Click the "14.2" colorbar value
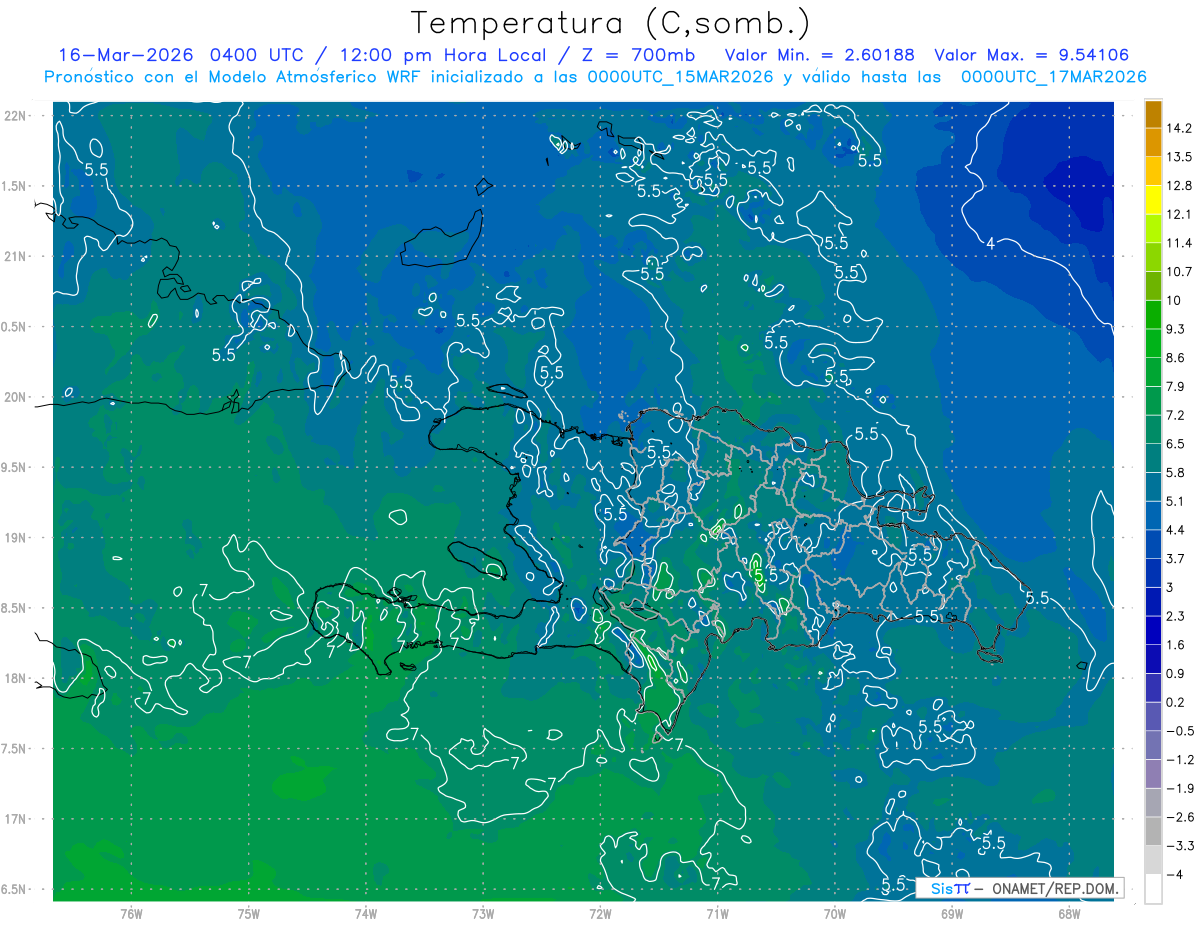This screenshot has width=1200, height=927. pos(1178,128)
